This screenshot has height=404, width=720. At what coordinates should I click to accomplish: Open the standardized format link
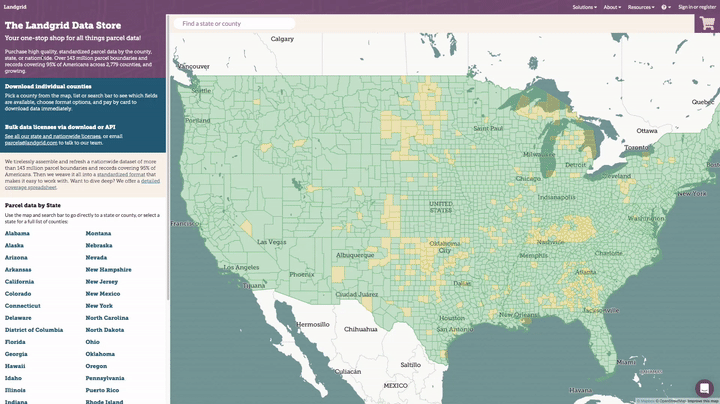(121, 174)
